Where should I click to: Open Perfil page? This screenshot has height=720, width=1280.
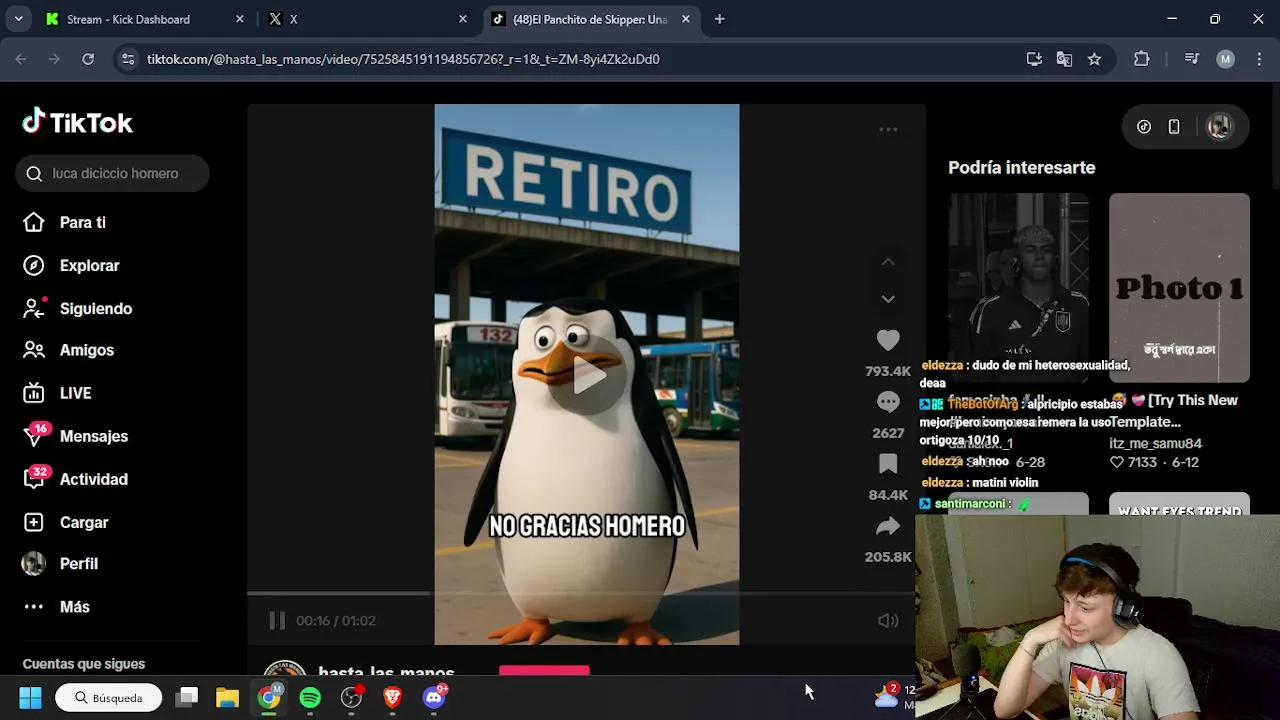click(60, 564)
